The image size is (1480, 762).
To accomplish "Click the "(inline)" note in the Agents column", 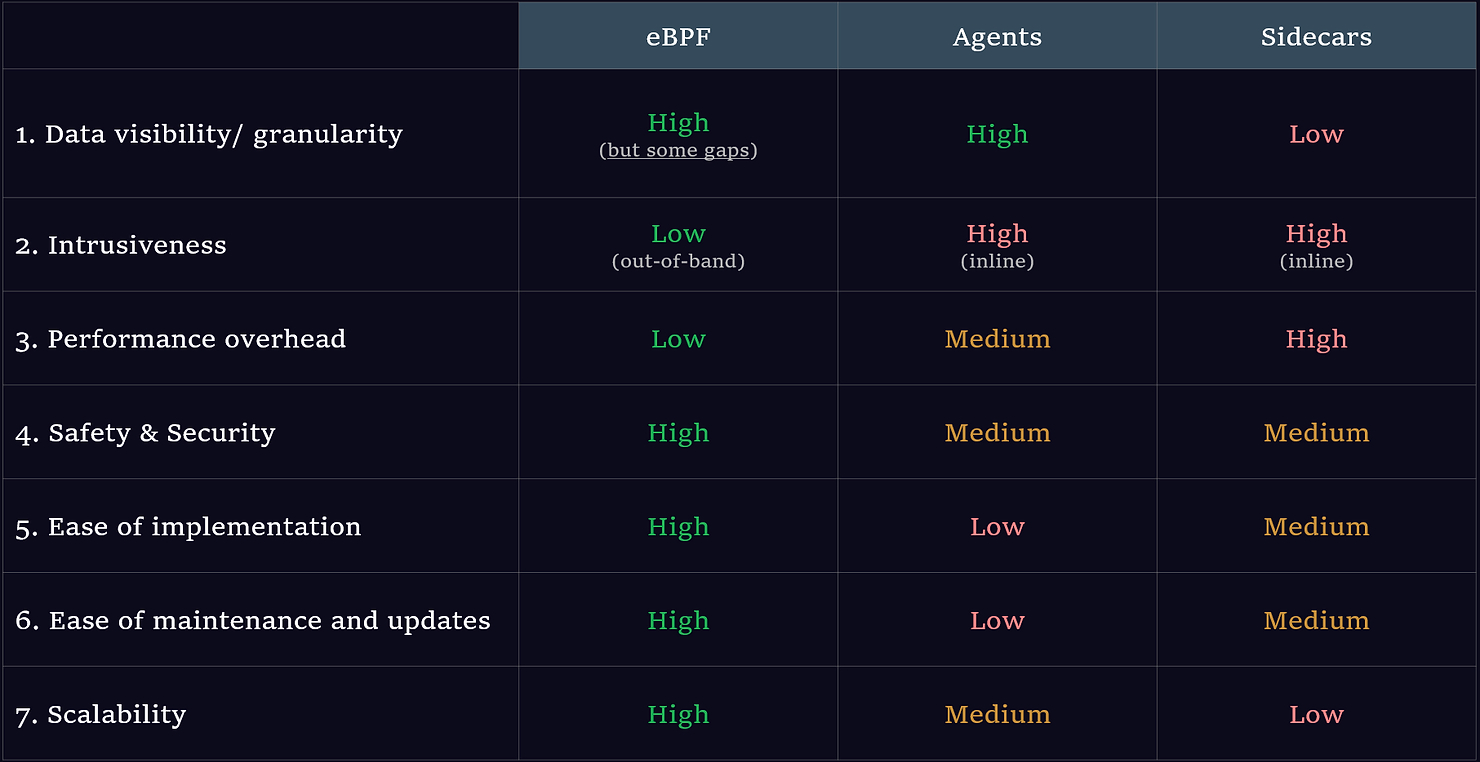I will click(x=997, y=262).
